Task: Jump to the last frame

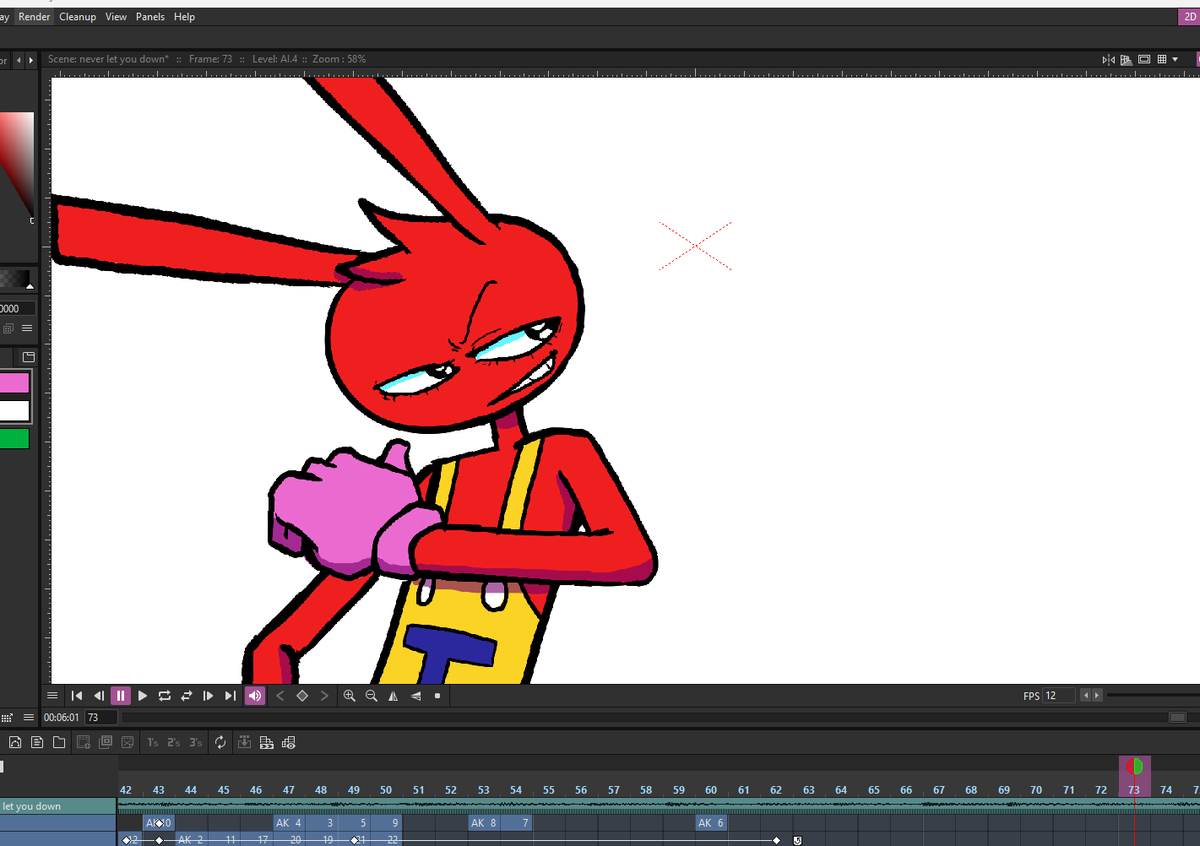Action: tap(230, 696)
